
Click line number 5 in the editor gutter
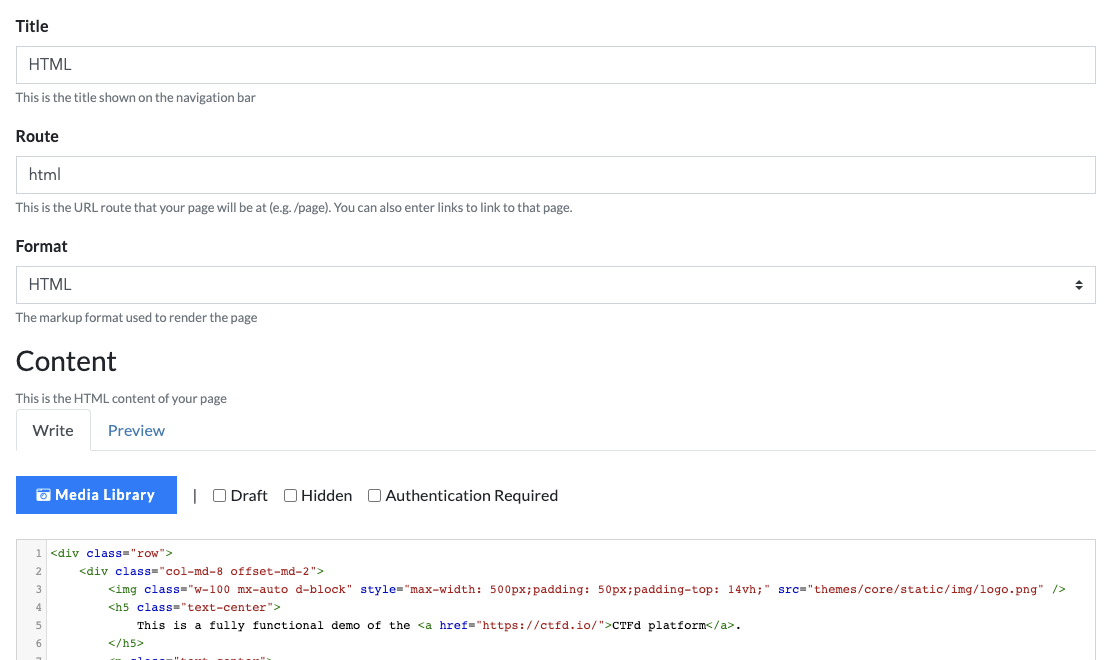click(38, 625)
